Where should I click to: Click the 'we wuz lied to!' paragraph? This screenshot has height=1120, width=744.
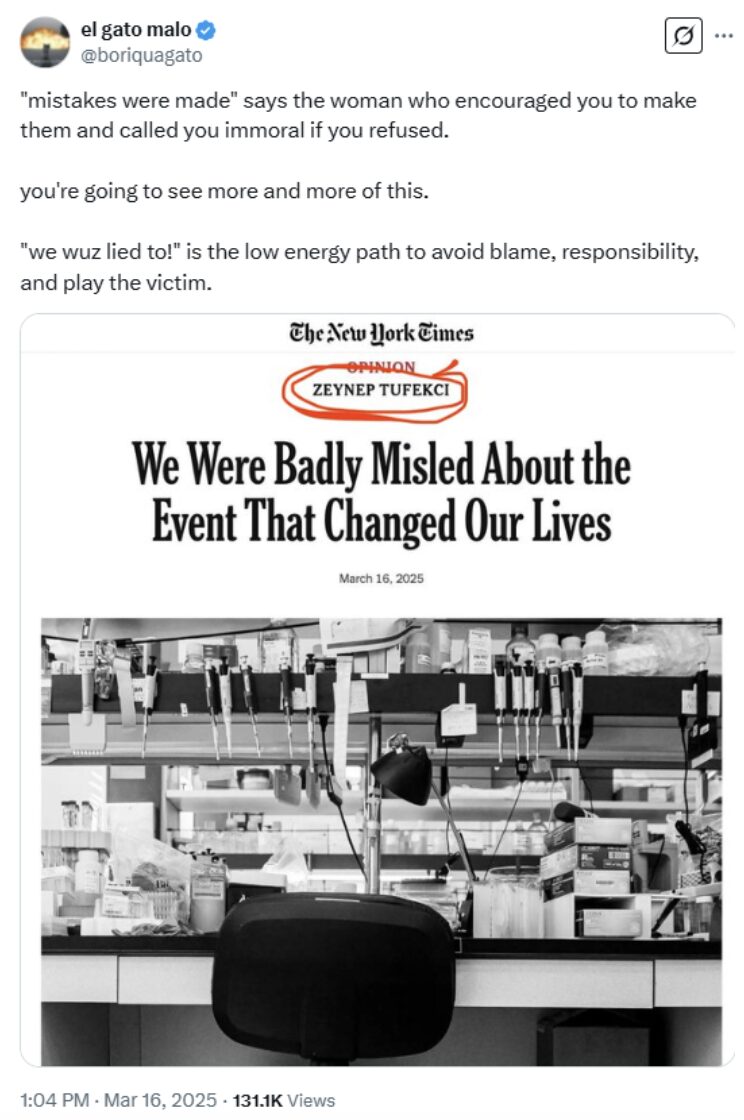click(x=358, y=266)
